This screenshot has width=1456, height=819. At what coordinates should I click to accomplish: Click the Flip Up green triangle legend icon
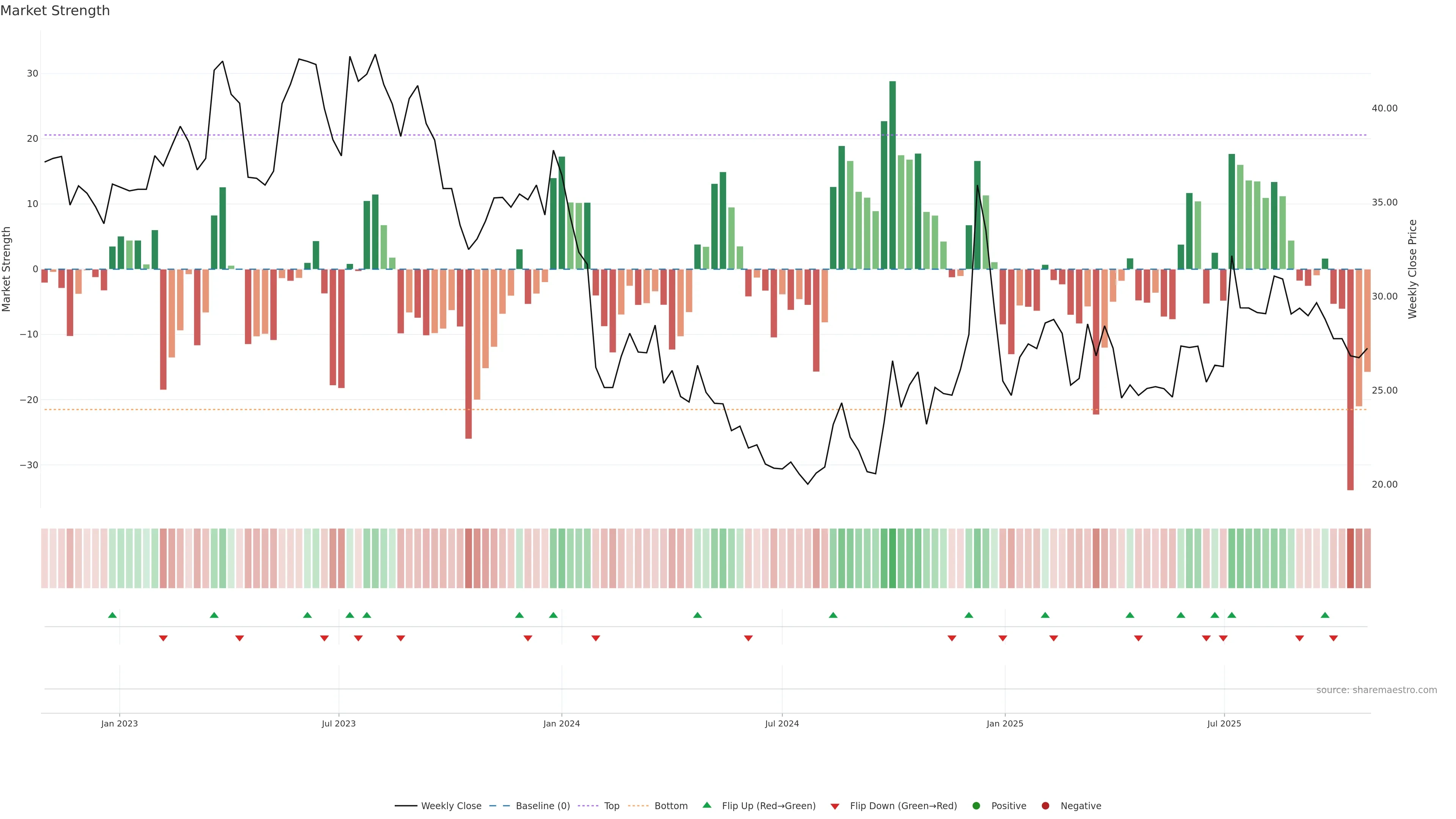706,805
